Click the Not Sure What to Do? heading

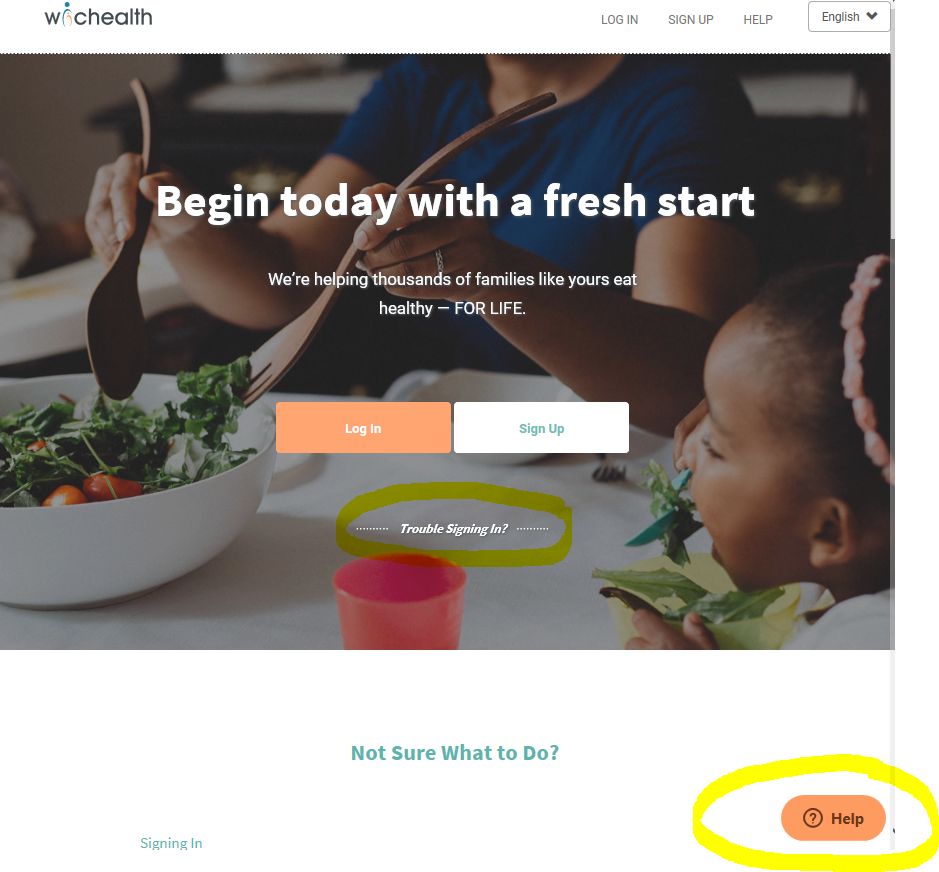(x=455, y=753)
